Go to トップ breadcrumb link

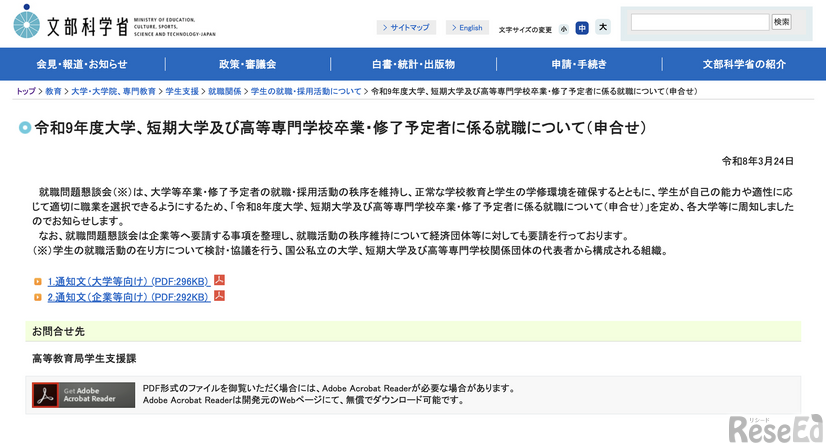(25, 91)
